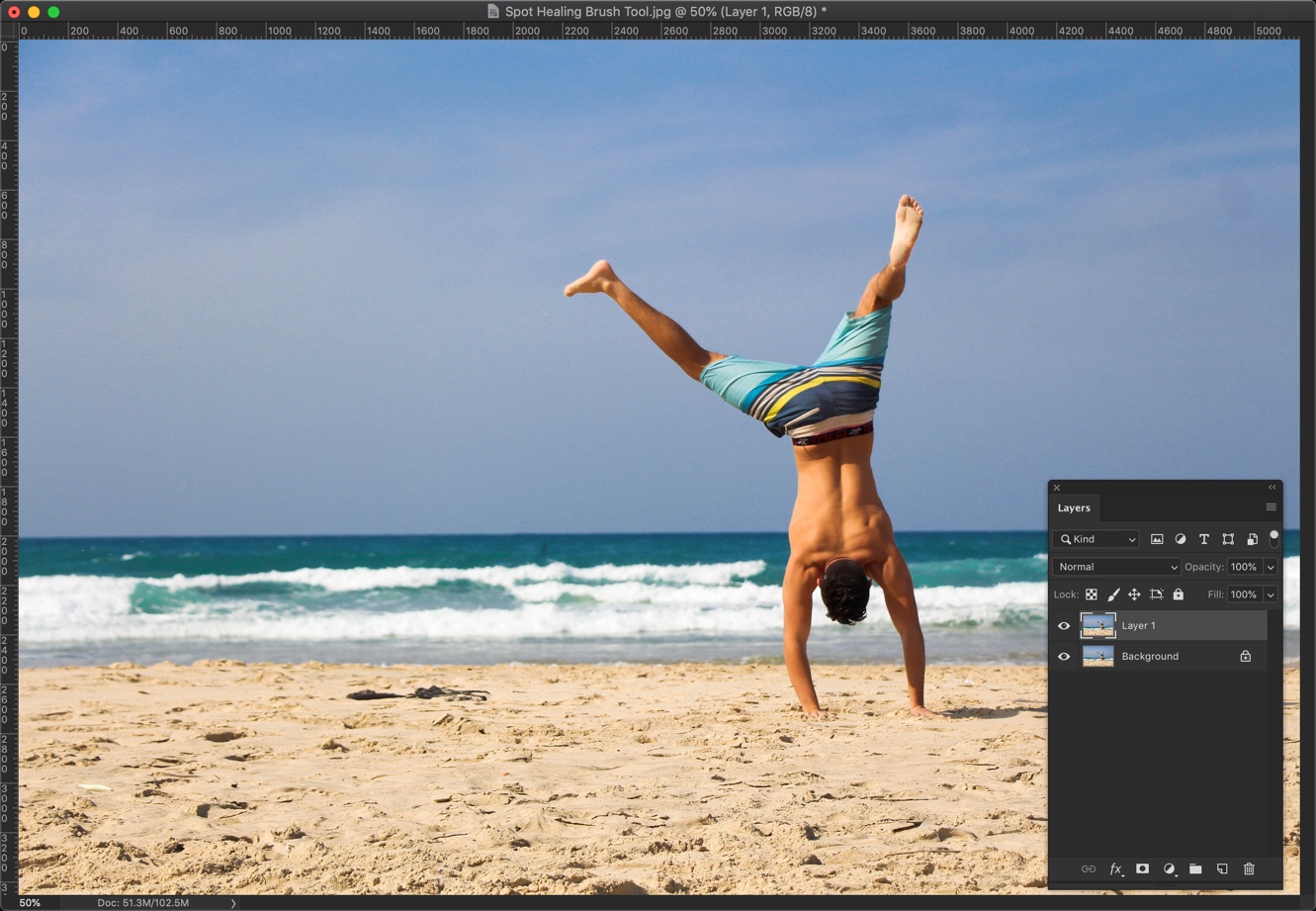
Task: Select Background layer thumbnail
Action: (x=1097, y=656)
